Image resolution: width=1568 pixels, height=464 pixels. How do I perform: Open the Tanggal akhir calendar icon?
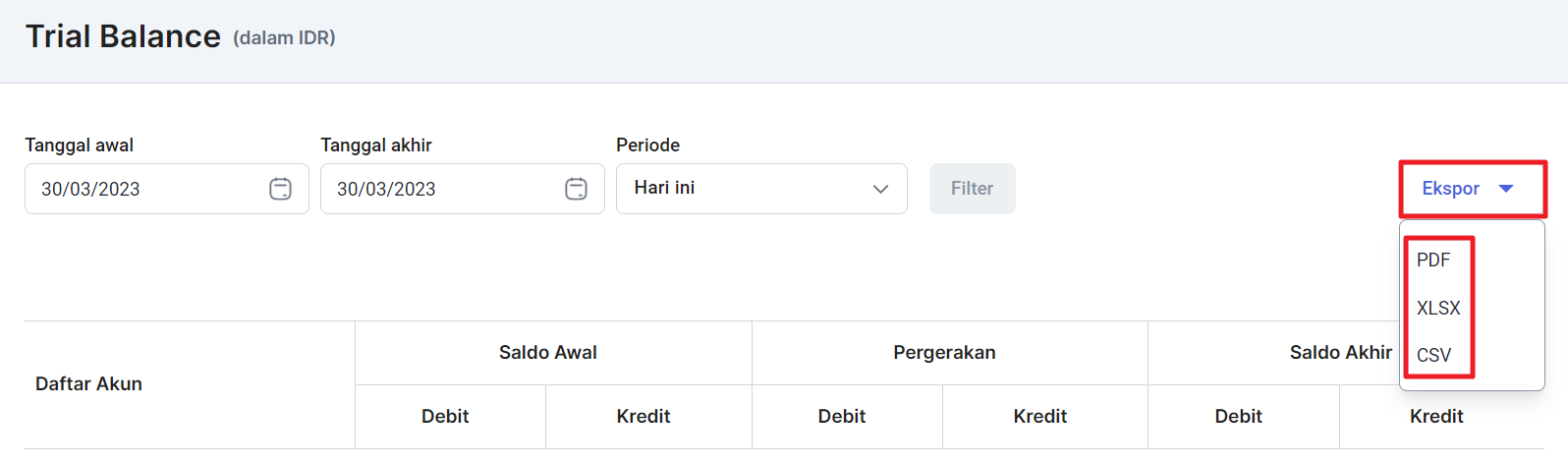(x=576, y=189)
